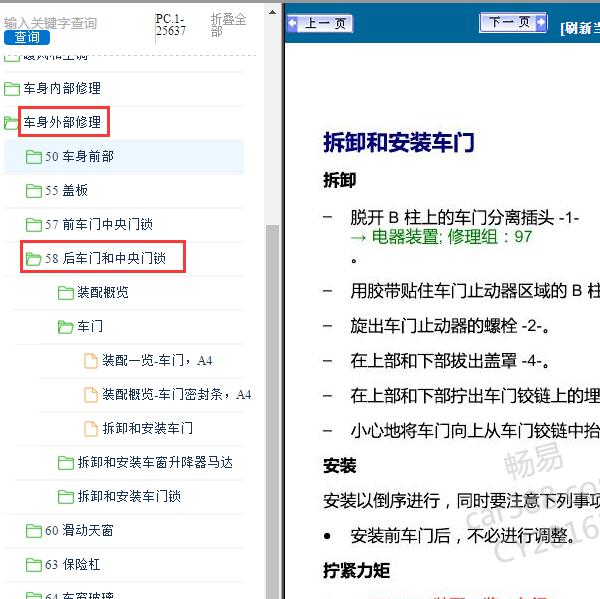
Task: Select 车门 subfolder label
Action: (90, 326)
